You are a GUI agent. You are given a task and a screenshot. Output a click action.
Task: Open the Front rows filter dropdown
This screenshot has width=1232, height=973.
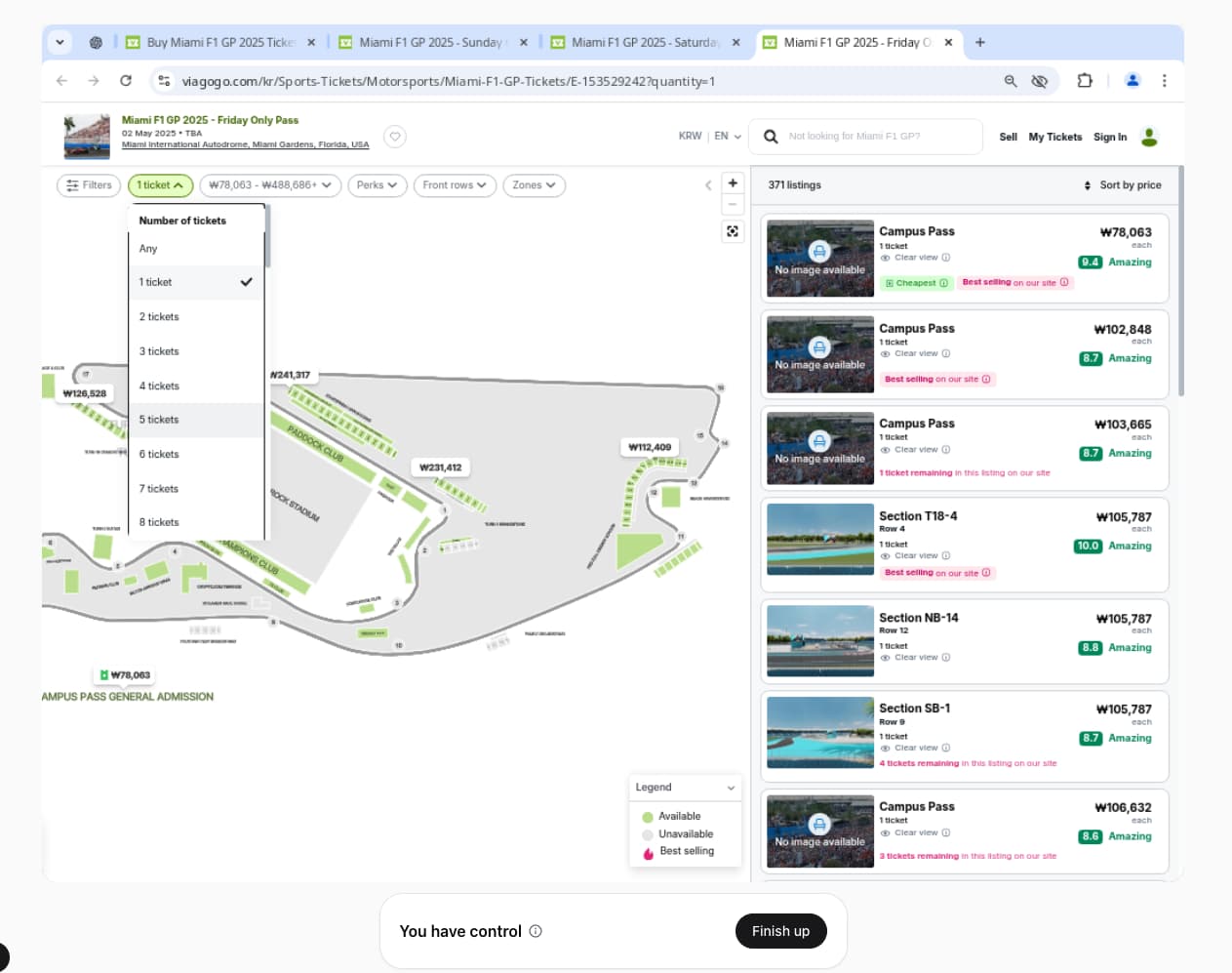point(456,185)
